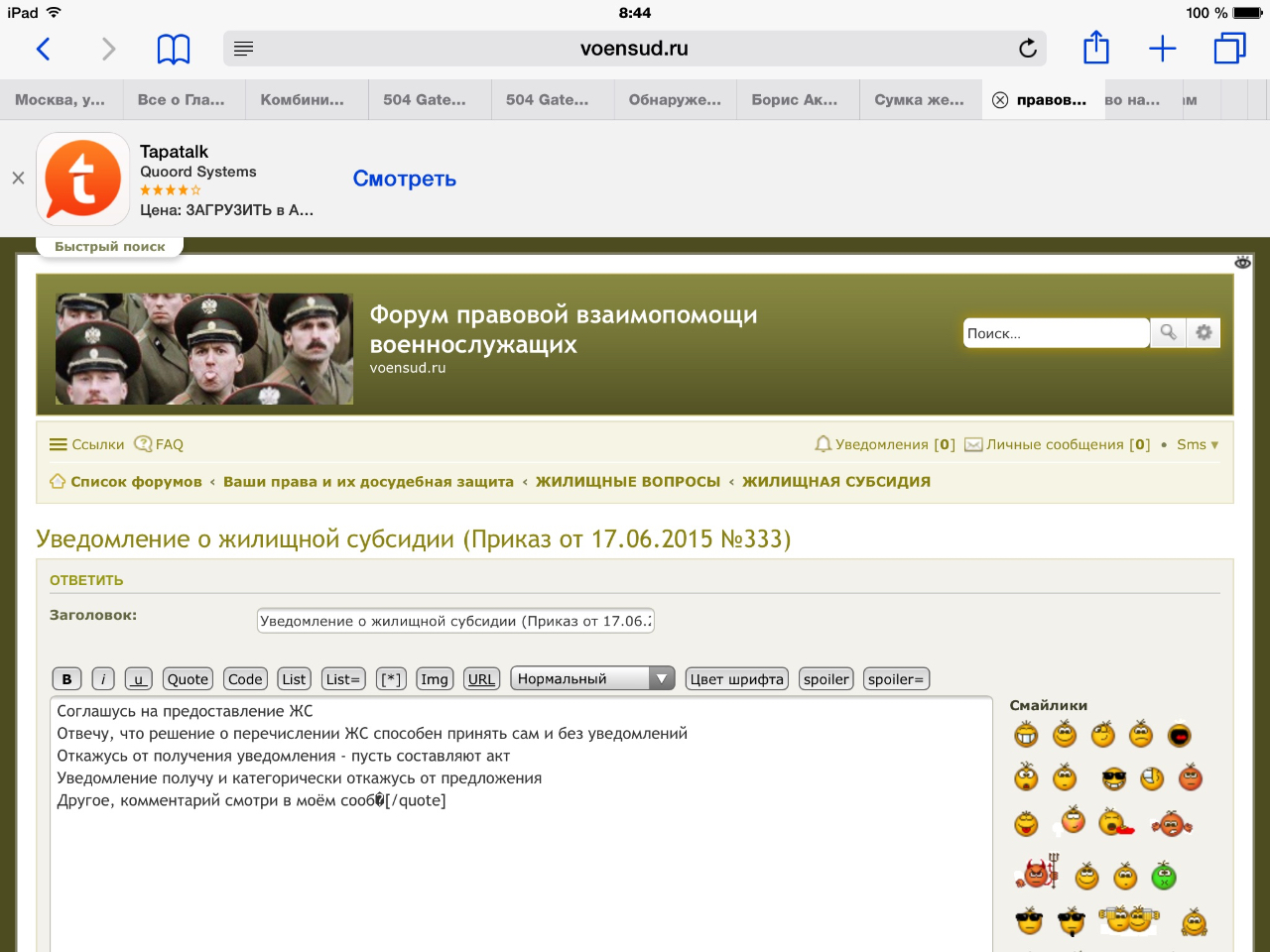Image resolution: width=1270 pixels, height=952 pixels.
Task: Expand the Sms user menu
Action: [x=1197, y=444]
